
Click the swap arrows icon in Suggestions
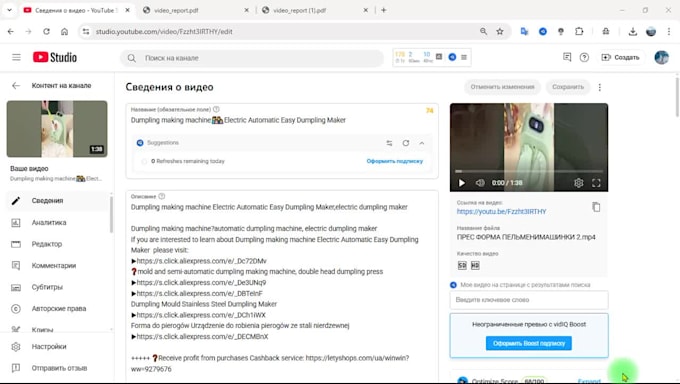tap(389, 143)
